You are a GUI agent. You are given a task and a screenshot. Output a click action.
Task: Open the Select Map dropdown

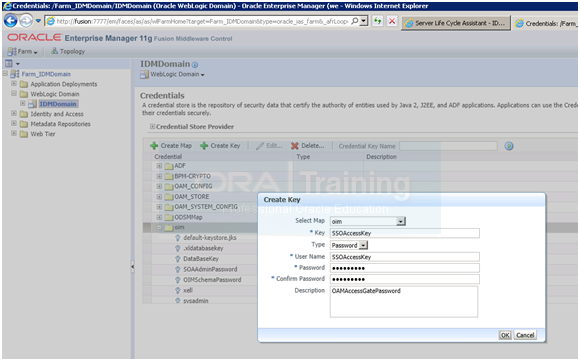401,222
